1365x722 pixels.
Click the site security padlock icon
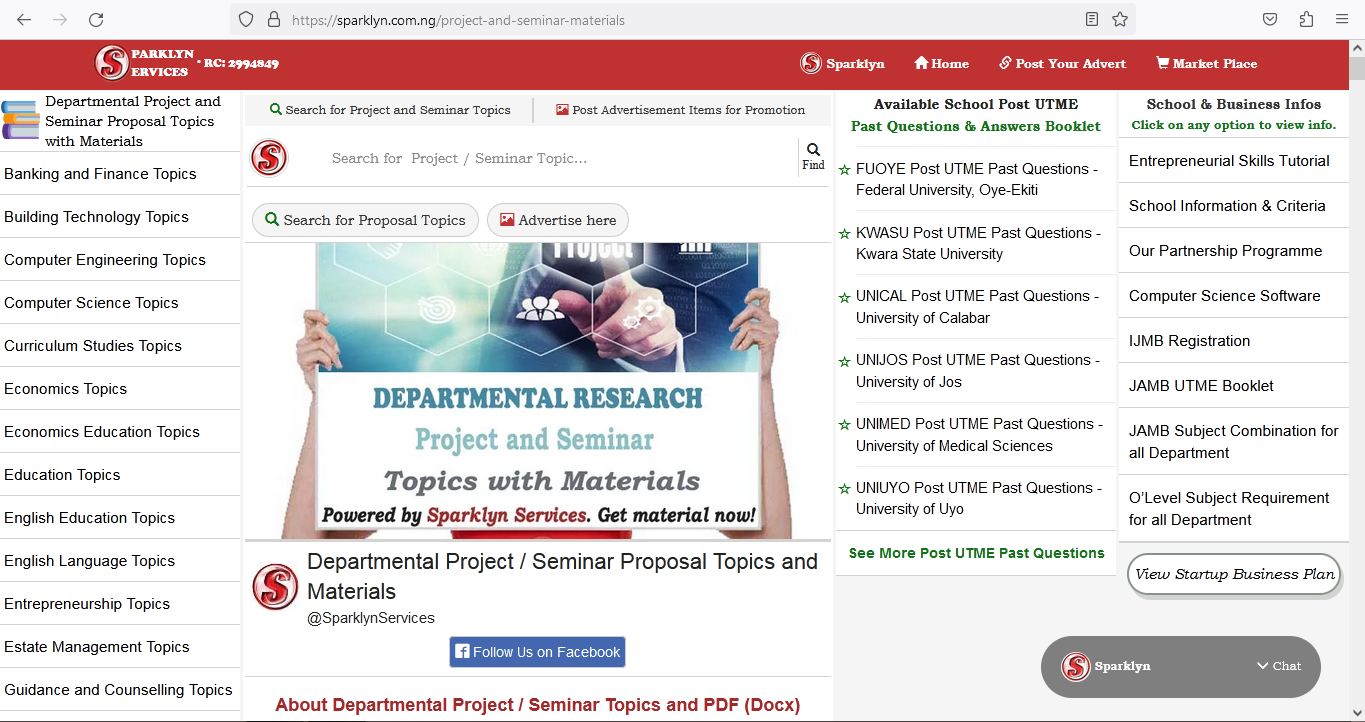(x=273, y=20)
